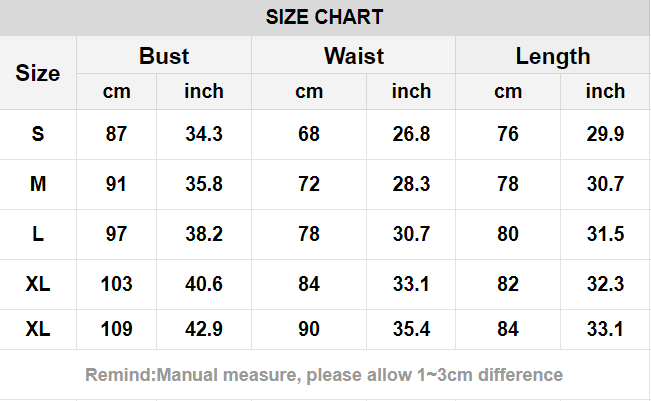Click the Length column header
The height and width of the screenshot is (401, 651).
click(553, 56)
